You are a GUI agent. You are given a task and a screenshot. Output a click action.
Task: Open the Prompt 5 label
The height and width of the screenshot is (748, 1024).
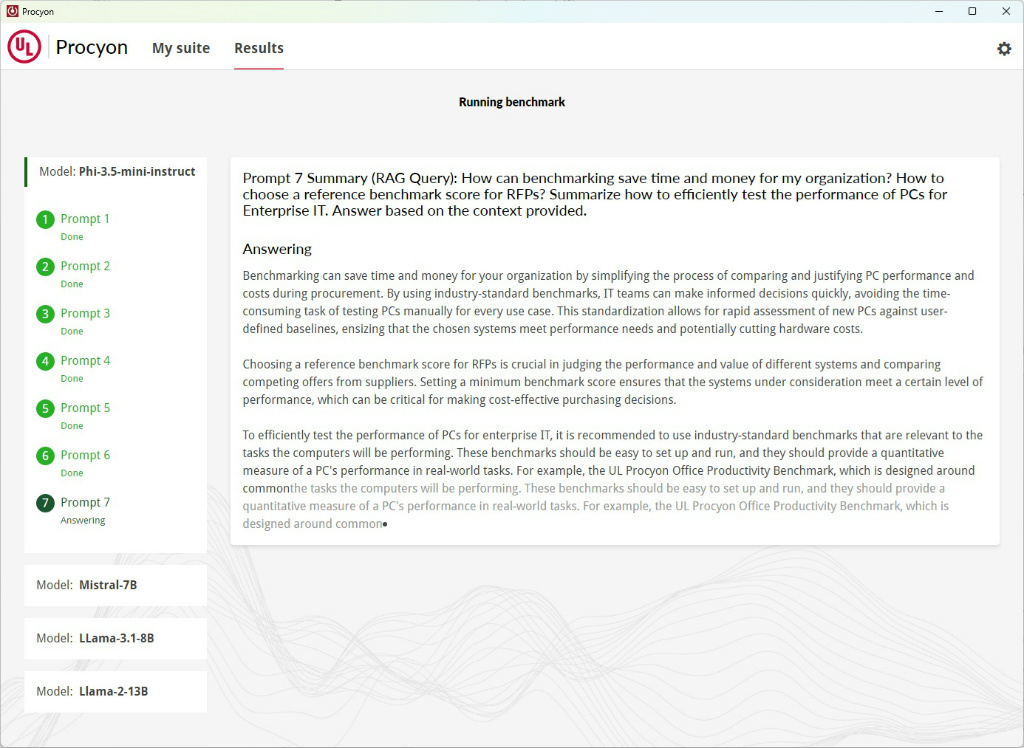coord(85,408)
